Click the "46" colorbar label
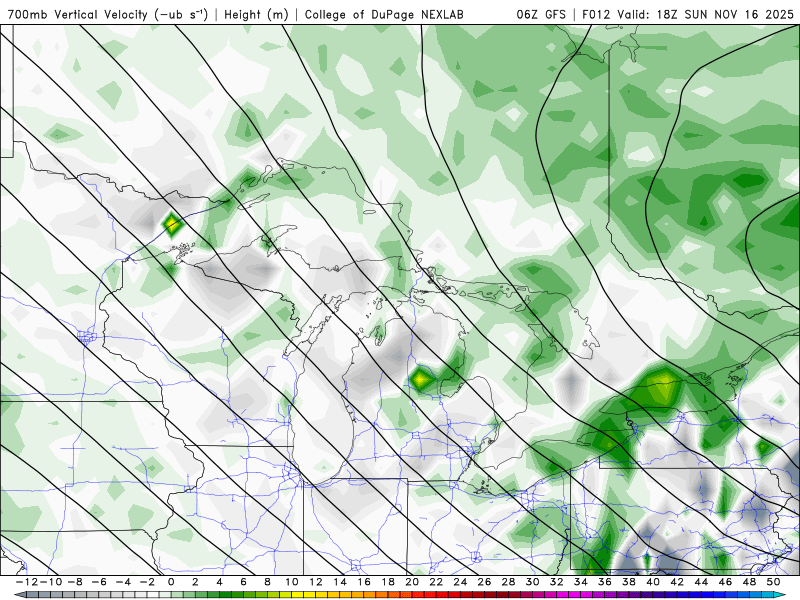 (x=726, y=582)
